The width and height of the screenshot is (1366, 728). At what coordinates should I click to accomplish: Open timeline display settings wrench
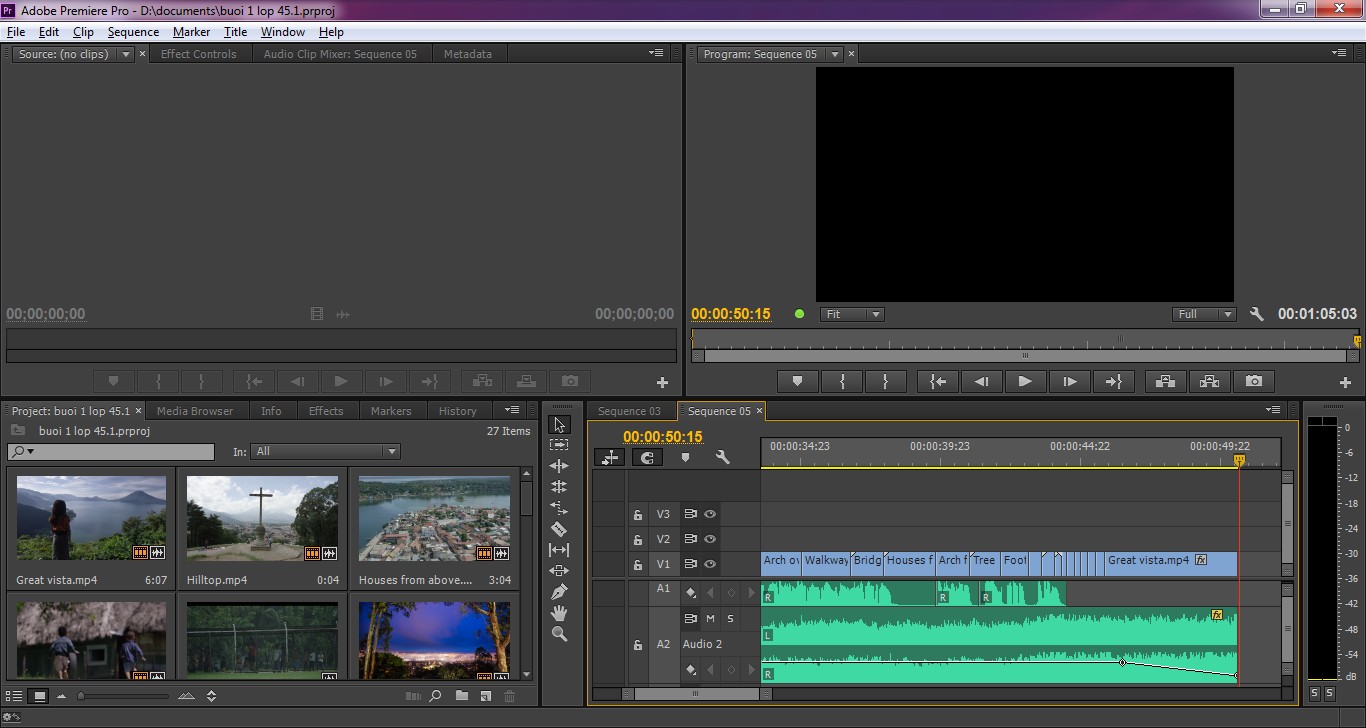coord(722,457)
